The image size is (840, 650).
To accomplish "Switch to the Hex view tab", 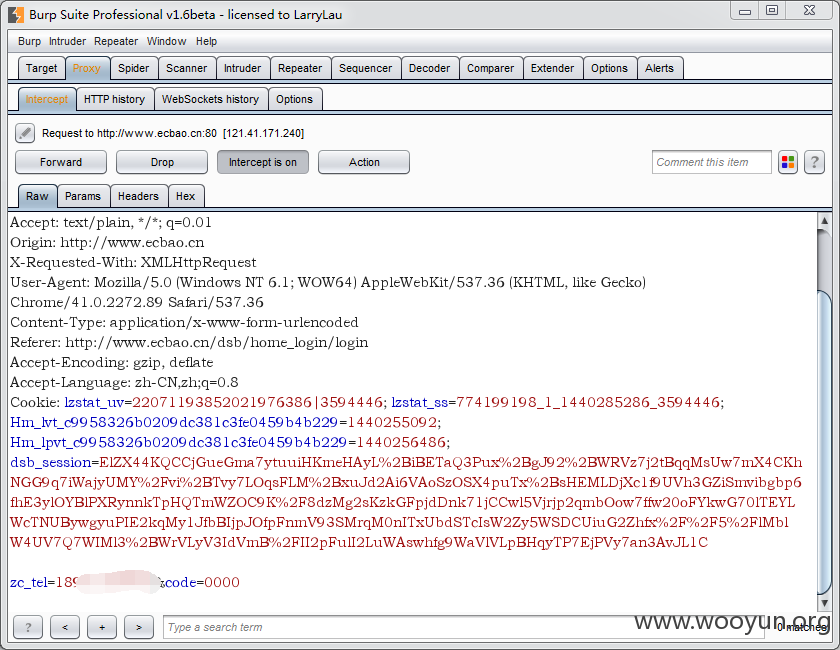I will (x=185, y=196).
